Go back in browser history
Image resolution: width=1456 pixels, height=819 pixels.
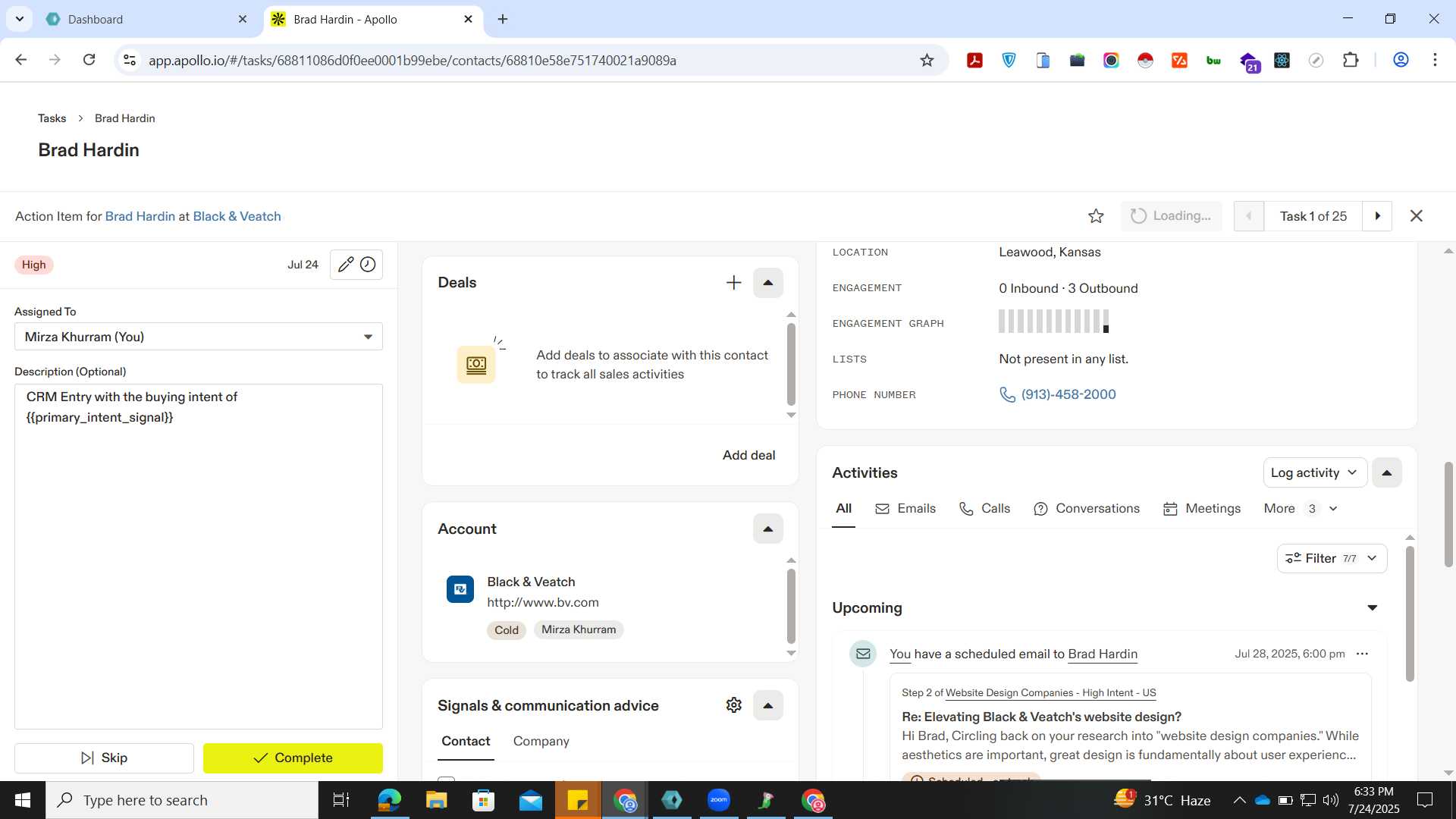pos(21,60)
